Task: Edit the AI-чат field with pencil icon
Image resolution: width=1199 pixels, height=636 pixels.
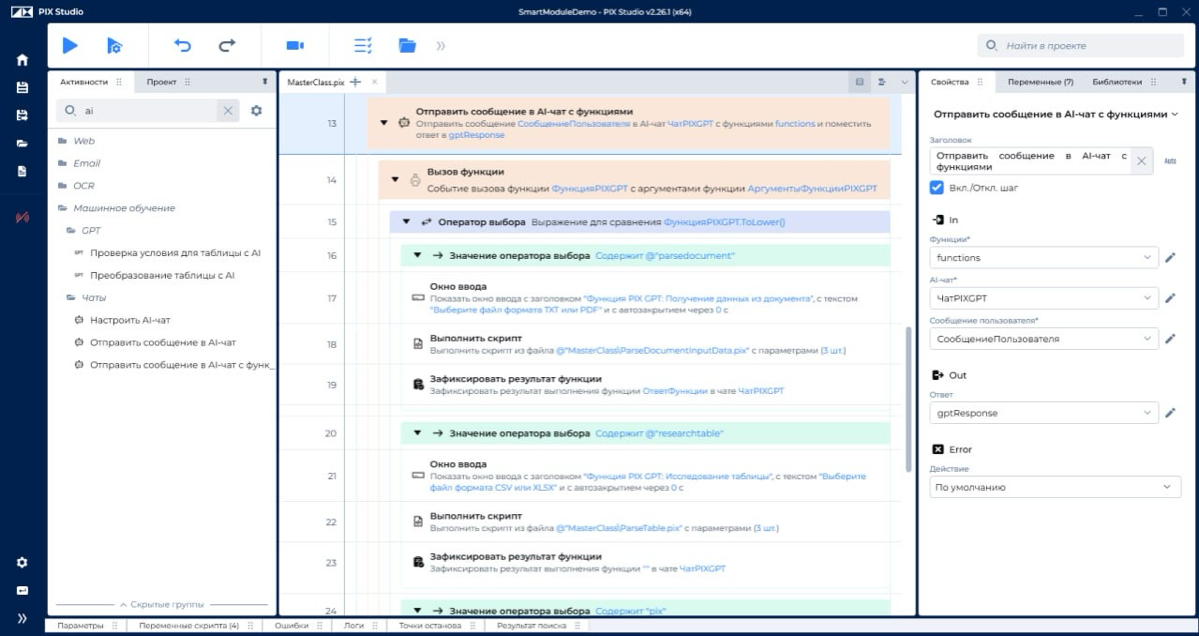Action: [x=1170, y=298]
